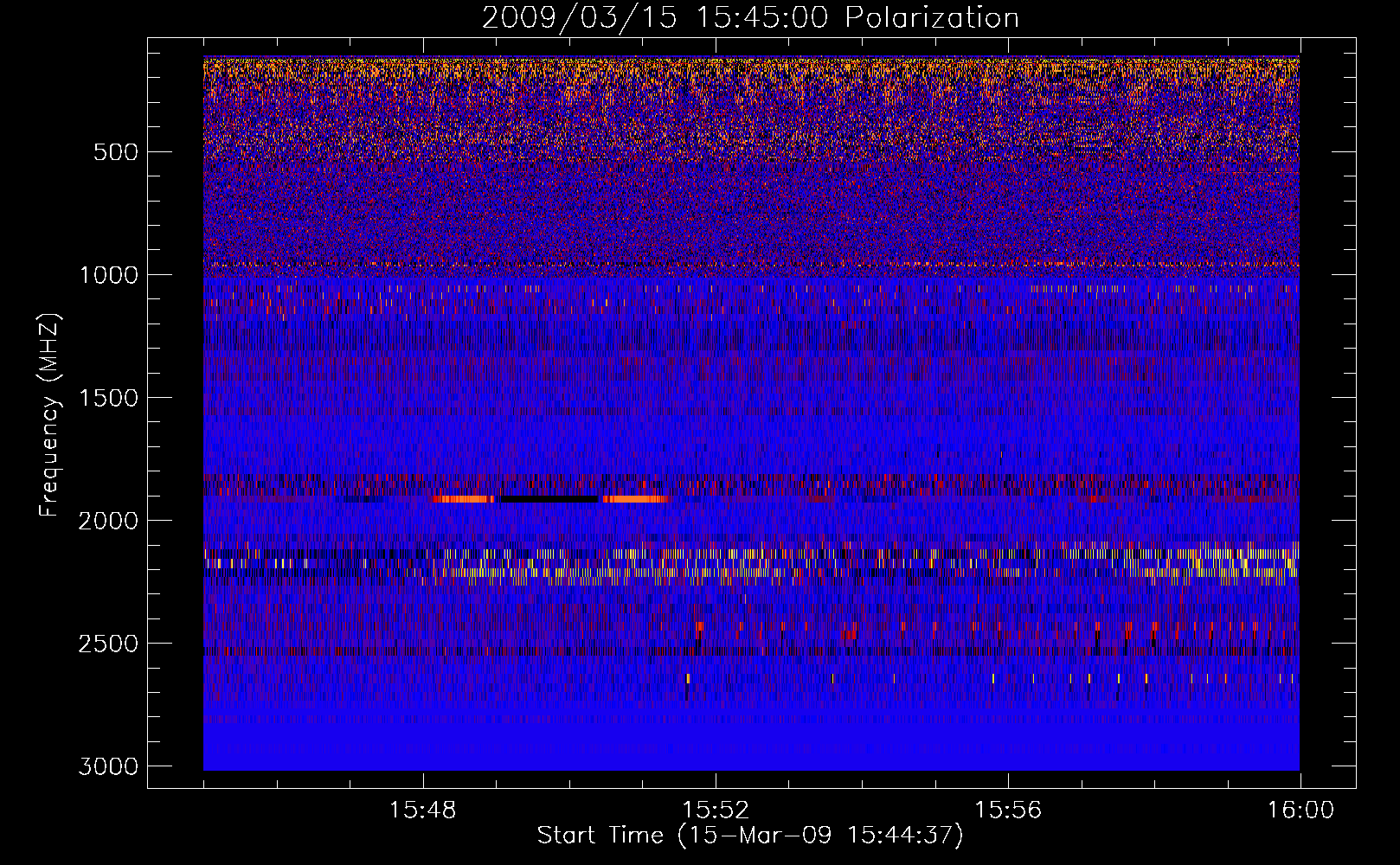Click the 1500 frequency tick label

(x=108, y=398)
